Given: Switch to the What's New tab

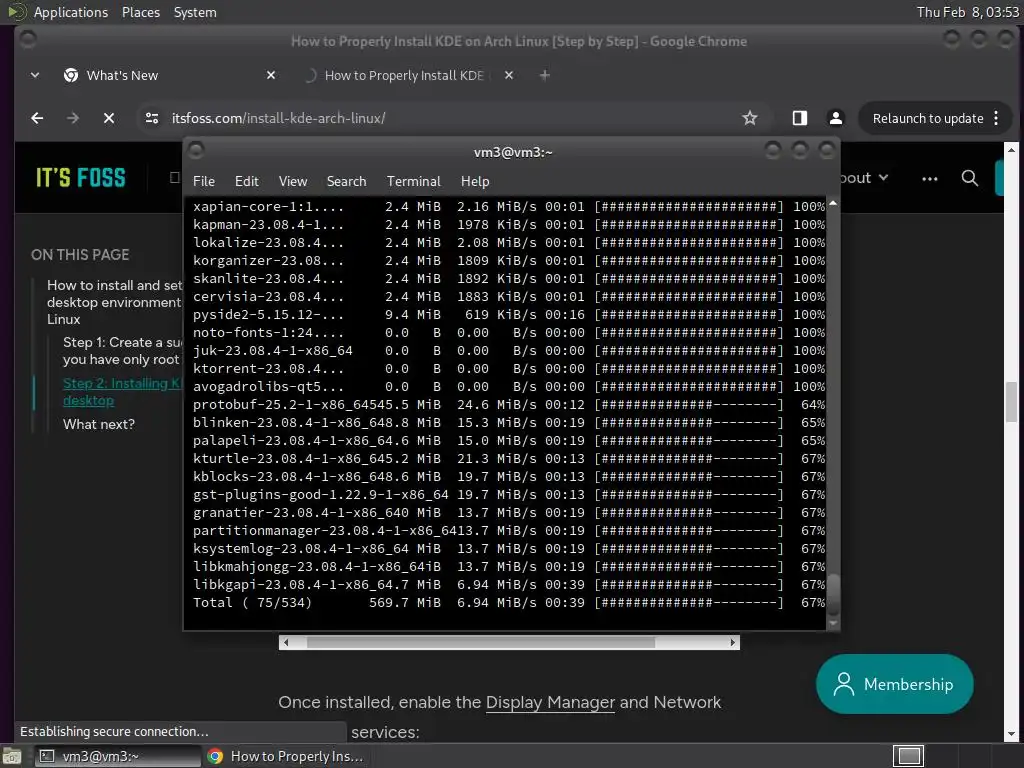Looking at the screenshot, I should point(170,75).
